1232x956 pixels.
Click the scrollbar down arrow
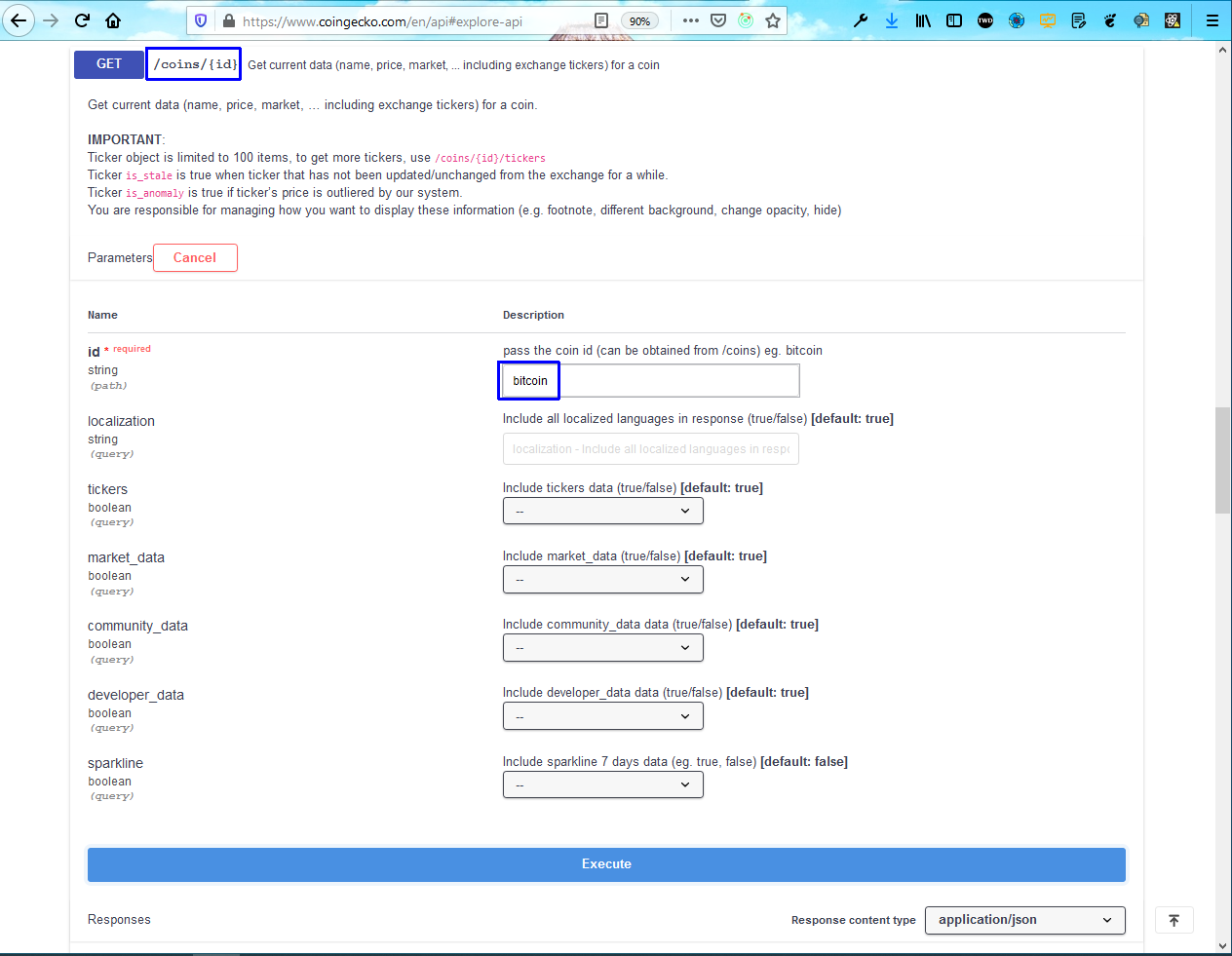pyautogui.click(x=1222, y=945)
